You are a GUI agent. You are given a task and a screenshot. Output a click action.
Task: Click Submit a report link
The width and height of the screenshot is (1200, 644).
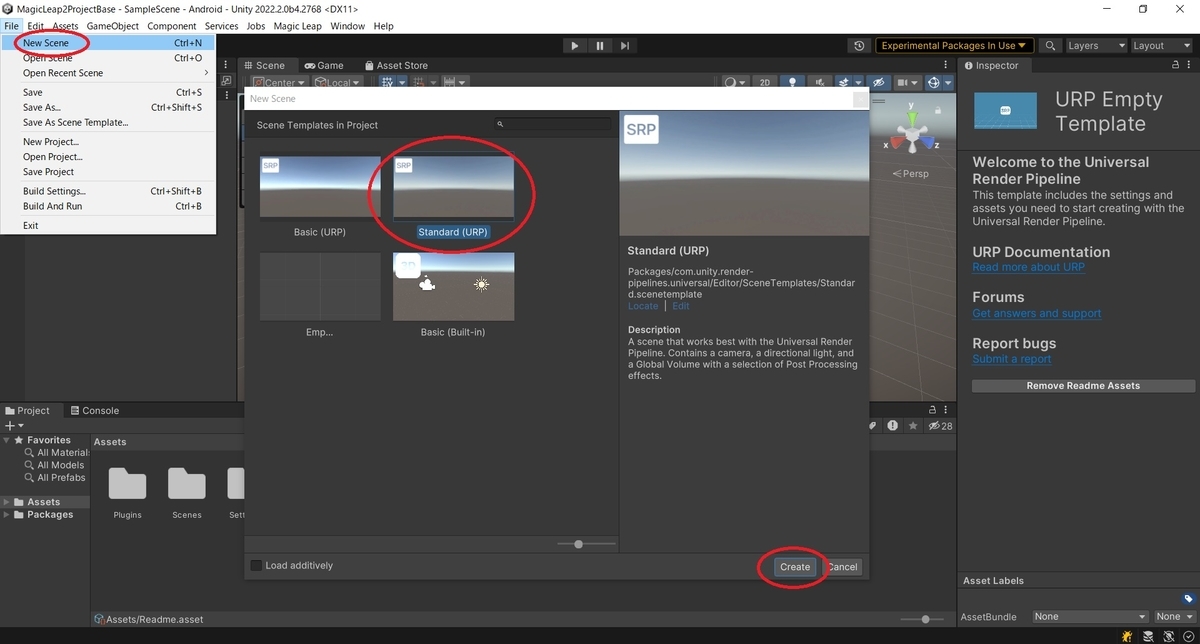pyautogui.click(x=1011, y=359)
